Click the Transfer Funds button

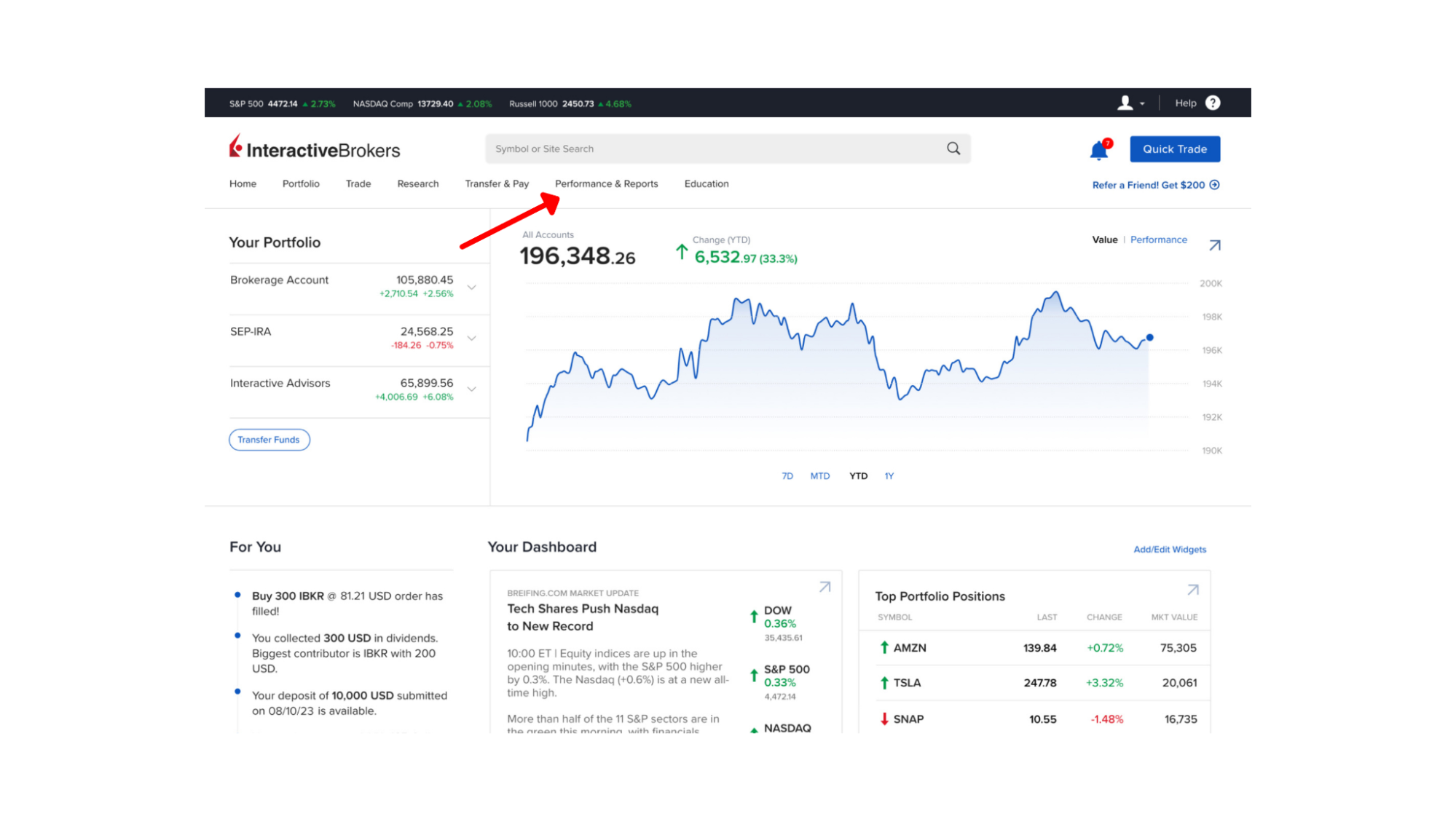point(269,440)
